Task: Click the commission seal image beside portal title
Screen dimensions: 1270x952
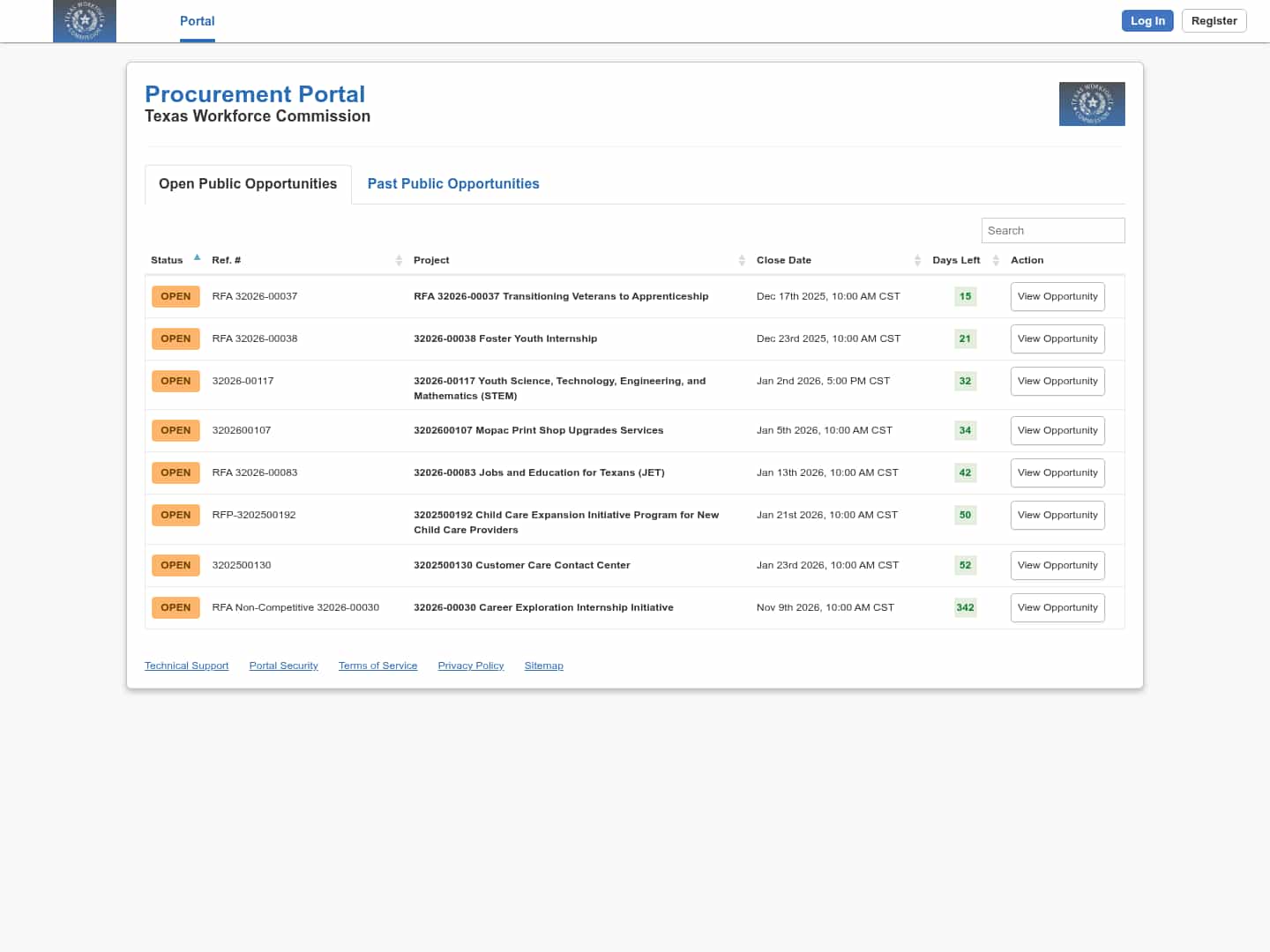Action: (1091, 104)
